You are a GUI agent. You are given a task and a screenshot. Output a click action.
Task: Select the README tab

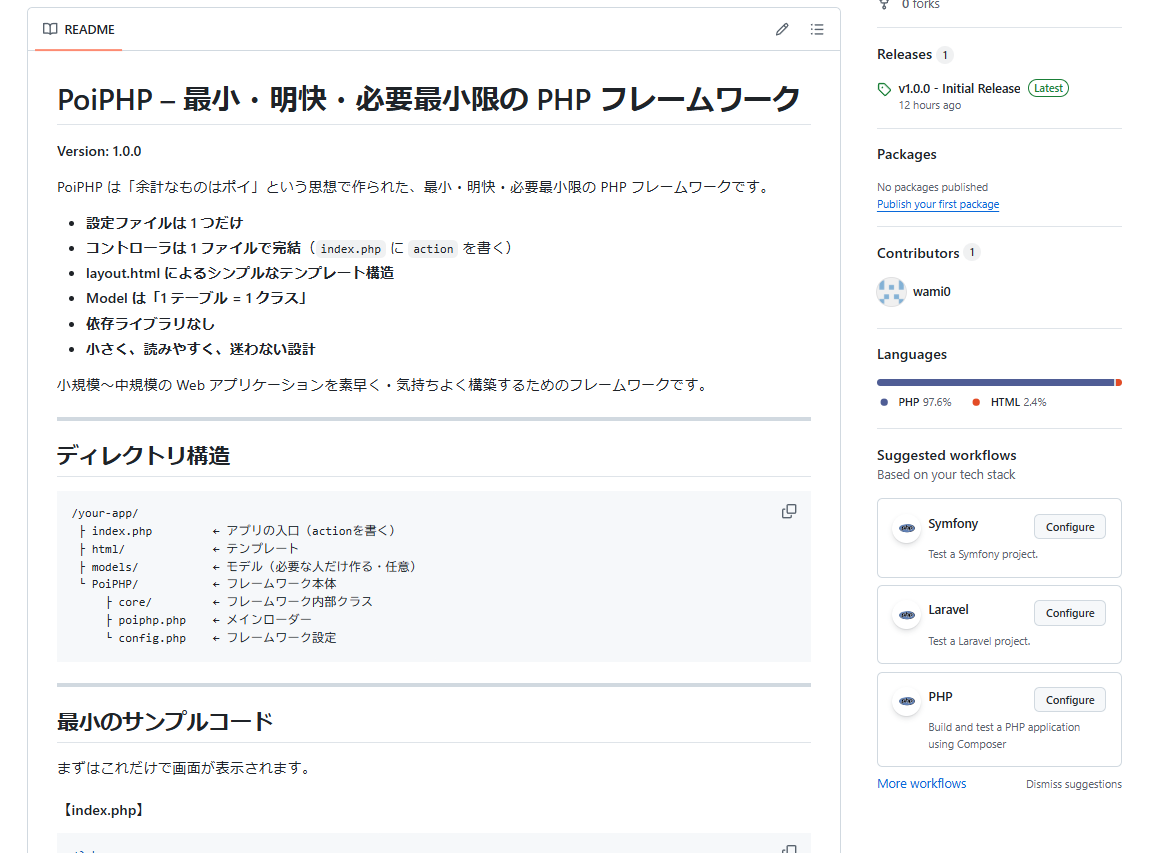[79, 30]
